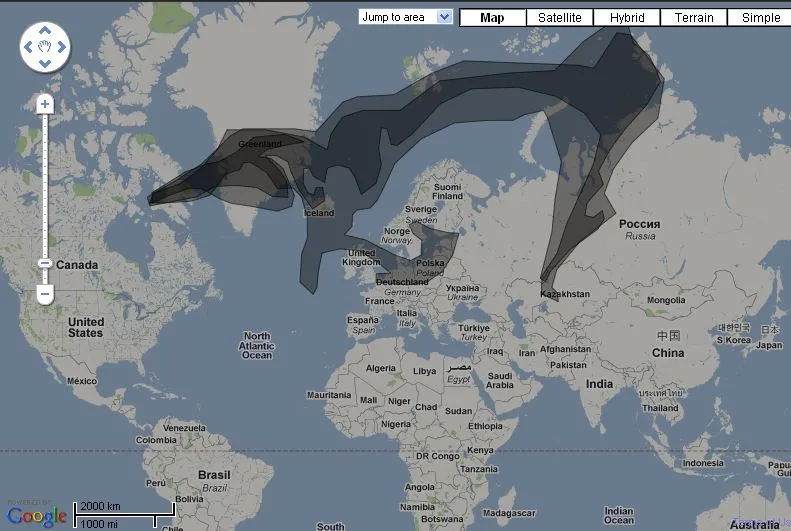Viewport: 791px width, 531px height.
Task: Pan the map right with arrow
Action: [62, 47]
